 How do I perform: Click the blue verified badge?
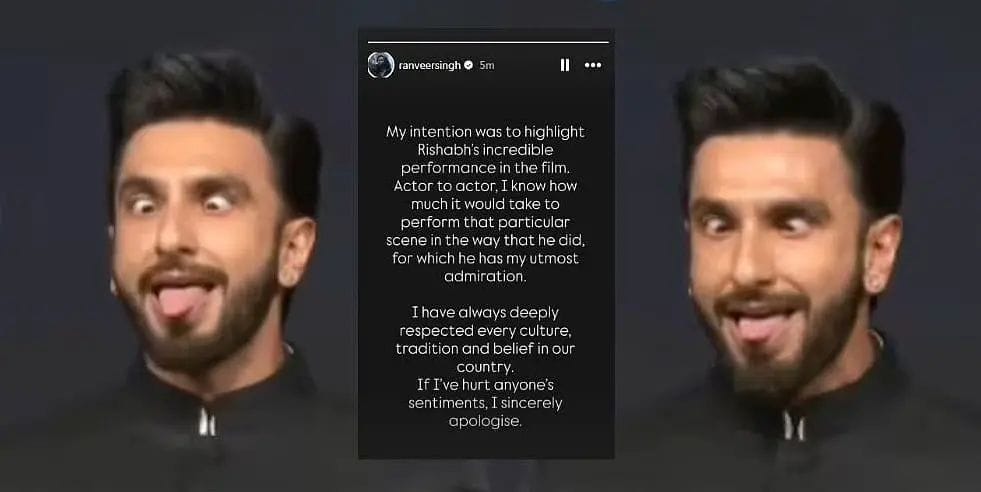click(469, 65)
